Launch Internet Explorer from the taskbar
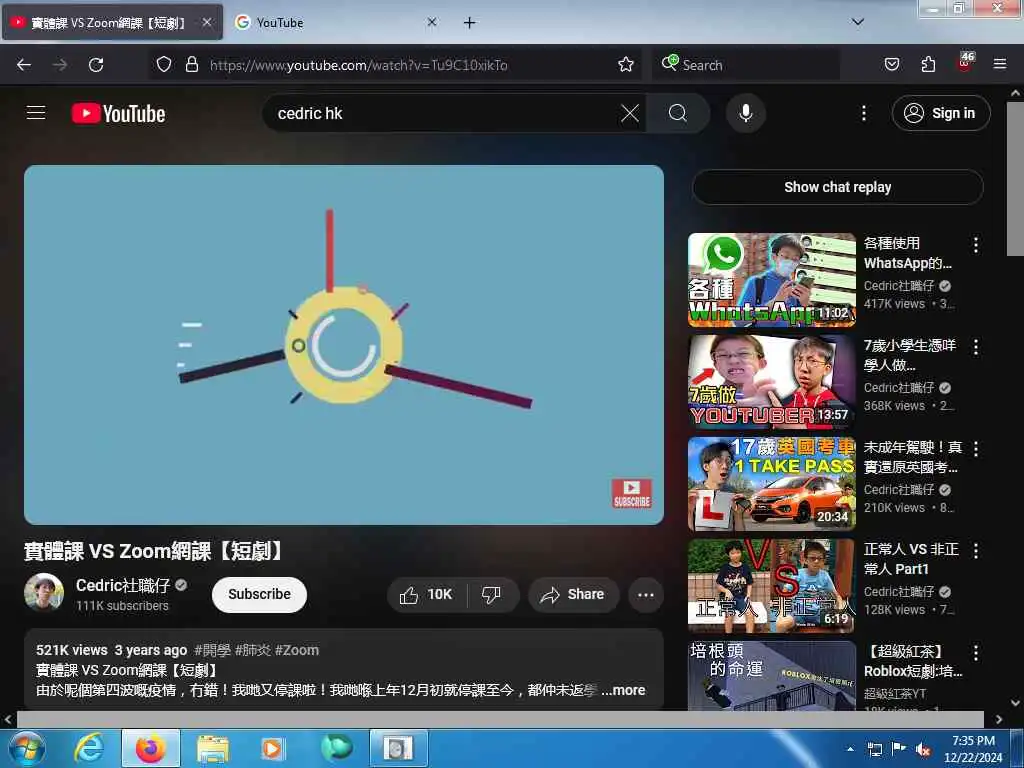This screenshot has height=768, width=1024. coord(89,748)
